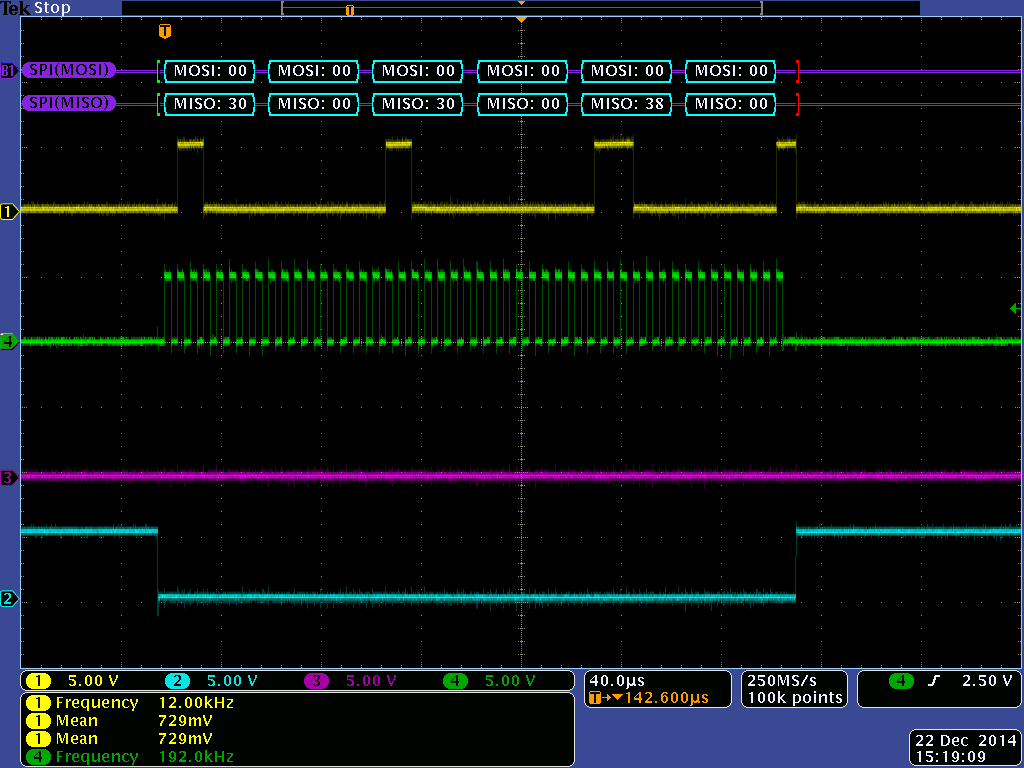Click the first 729mV mean measurement
The image size is (1024, 768).
pyautogui.click(x=185, y=721)
